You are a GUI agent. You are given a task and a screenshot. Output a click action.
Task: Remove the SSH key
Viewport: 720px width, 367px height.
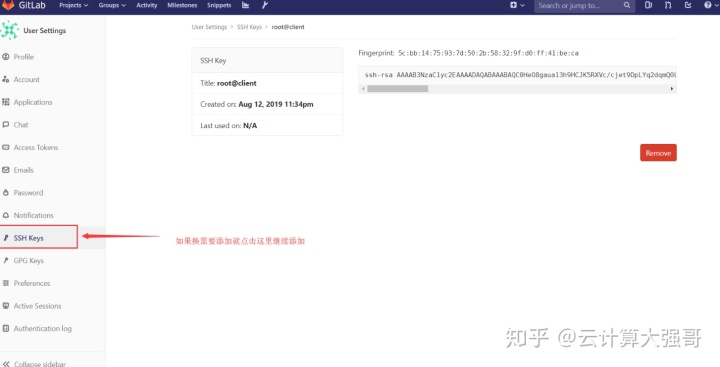tap(658, 153)
